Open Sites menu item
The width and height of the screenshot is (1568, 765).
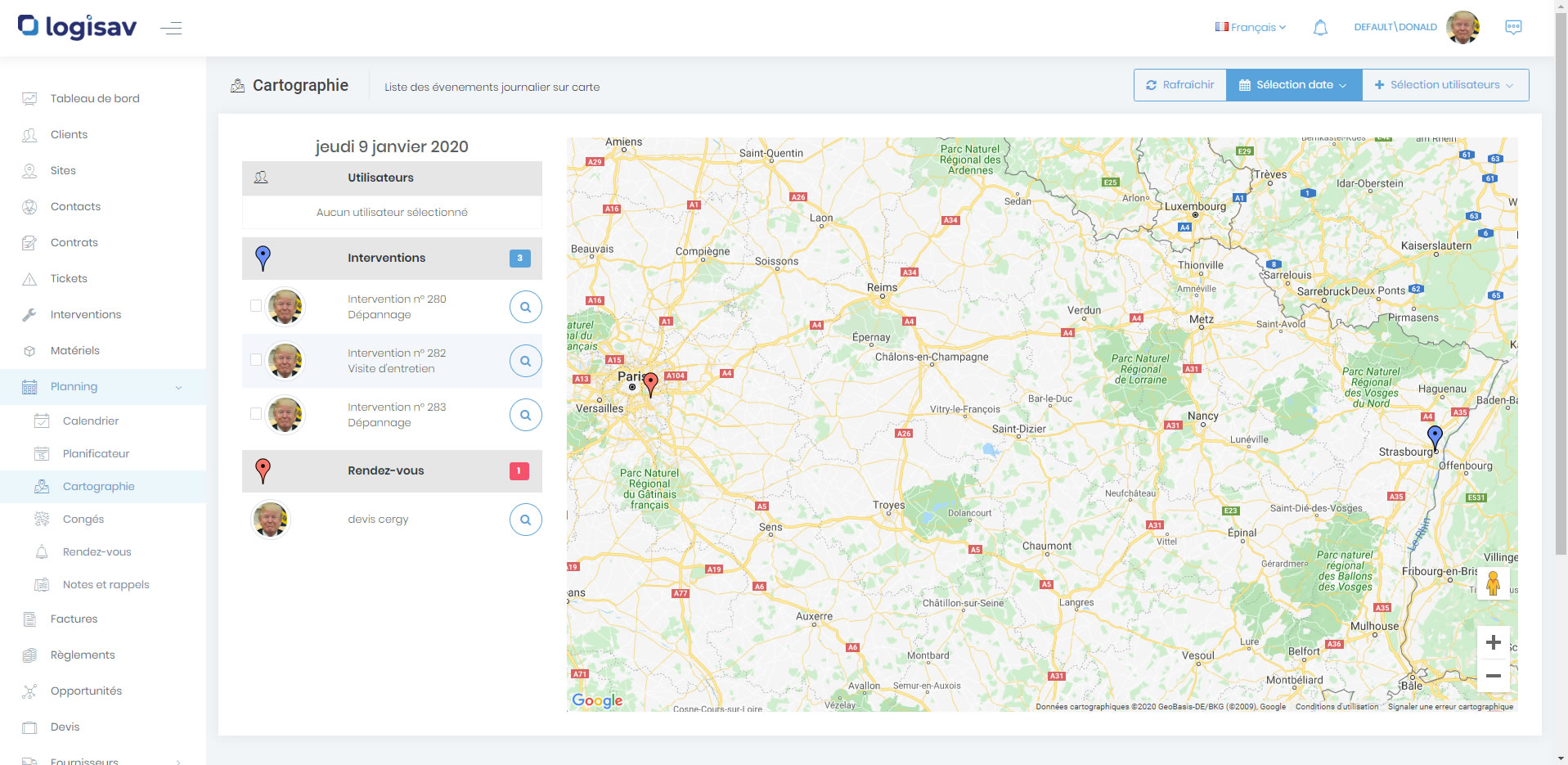click(63, 170)
